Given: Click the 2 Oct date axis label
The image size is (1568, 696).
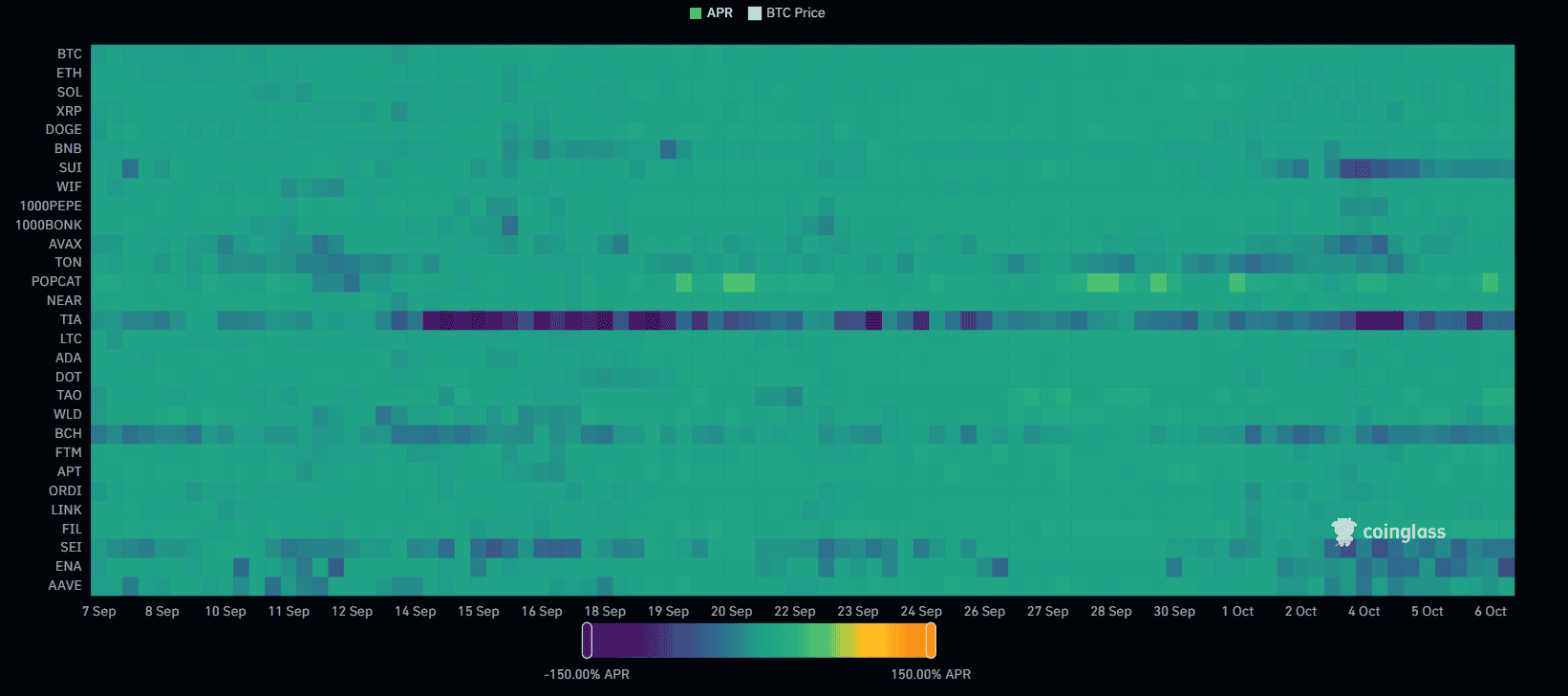Looking at the screenshot, I should (x=1300, y=611).
